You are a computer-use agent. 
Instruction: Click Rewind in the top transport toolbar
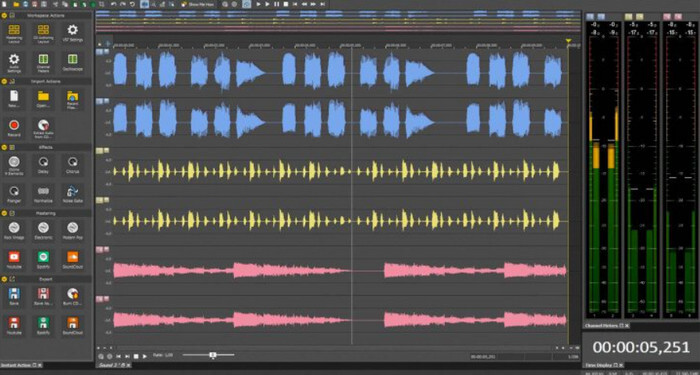[304, 4]
